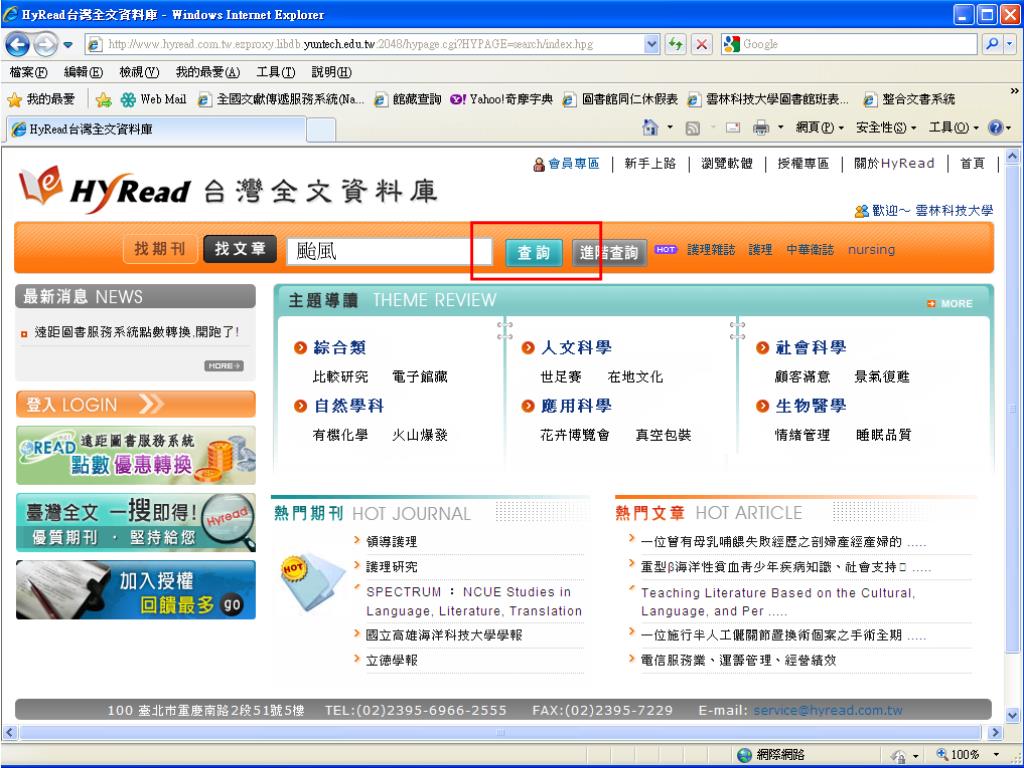Screen dimensions: 1024x768
Task: Click the 進階查詢 advanced search button
Action: [x=609, y=253]
